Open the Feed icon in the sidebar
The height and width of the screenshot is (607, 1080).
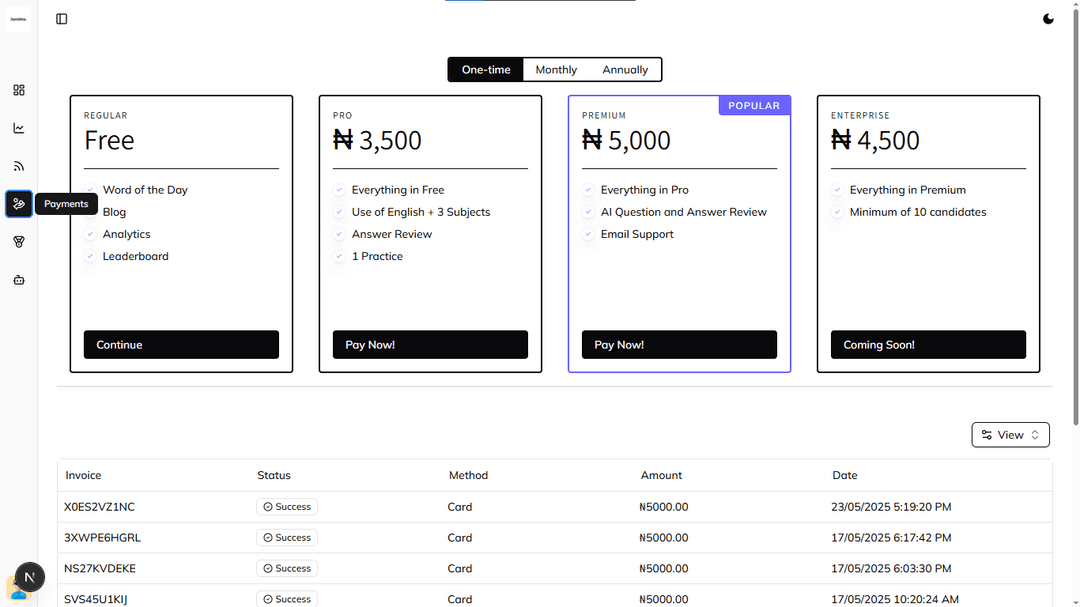tap(18, 165)
